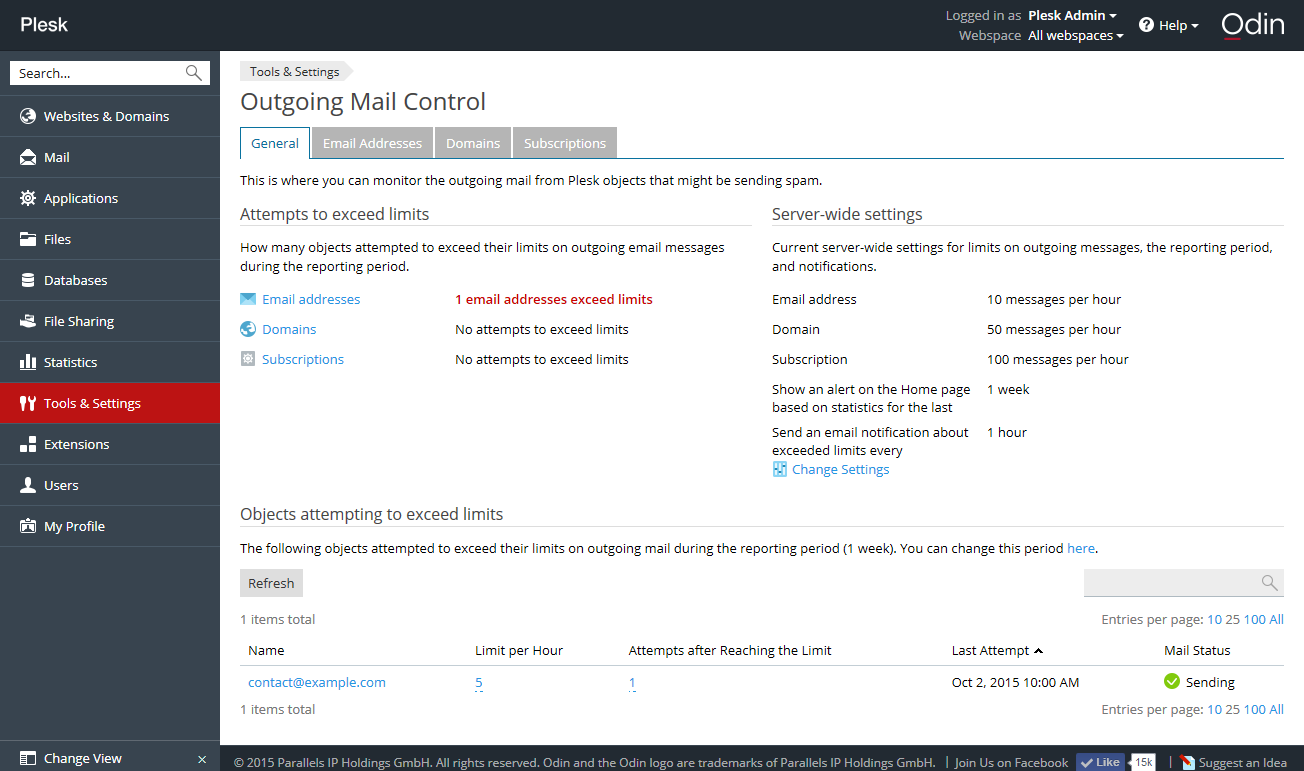Click the magnifier icon in table search box
The width and height of the screenshot is (1304, 771).
point(1269,582)
